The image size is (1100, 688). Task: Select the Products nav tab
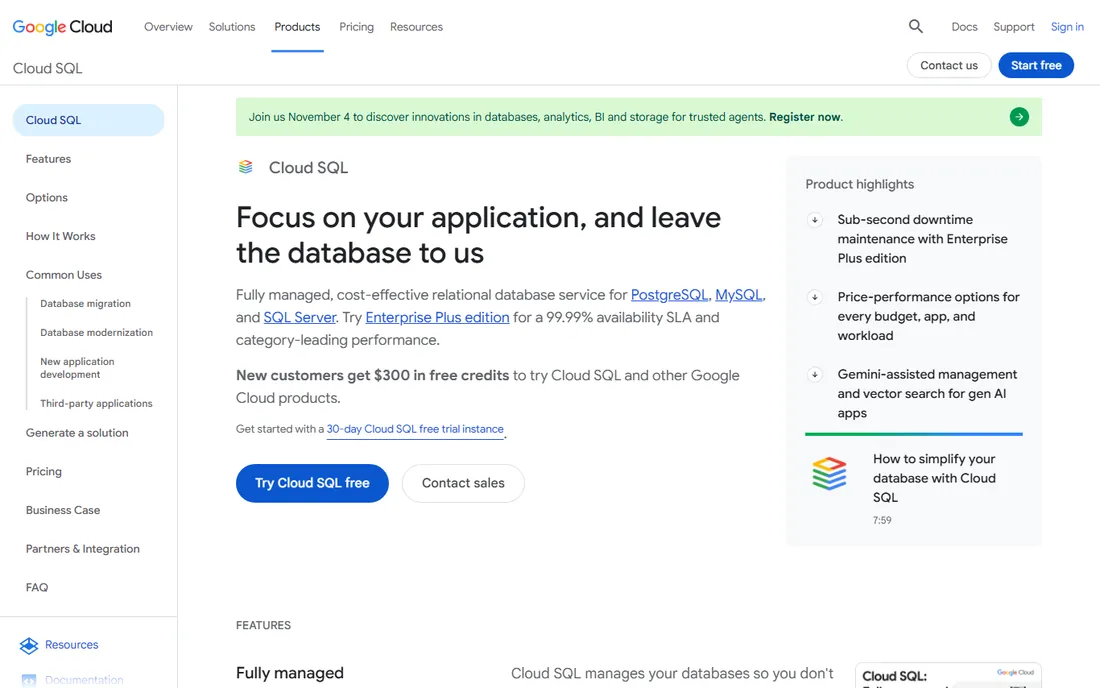(x=297, y=27)
